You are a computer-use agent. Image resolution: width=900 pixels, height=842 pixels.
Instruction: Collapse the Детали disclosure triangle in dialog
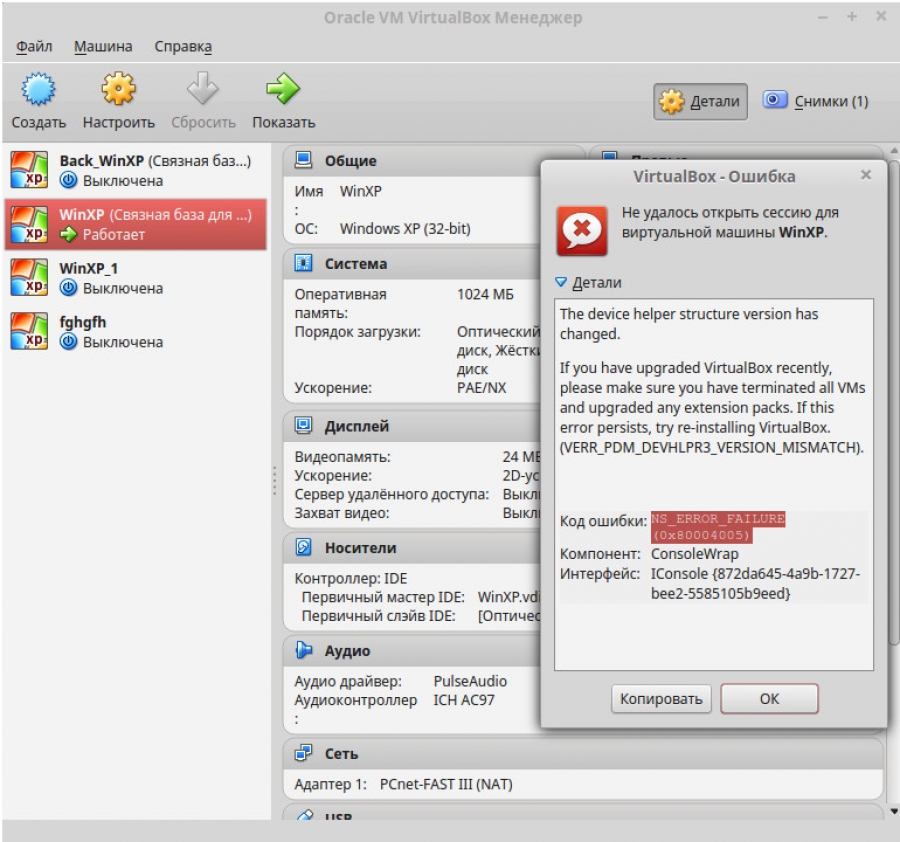pos(561,282)
